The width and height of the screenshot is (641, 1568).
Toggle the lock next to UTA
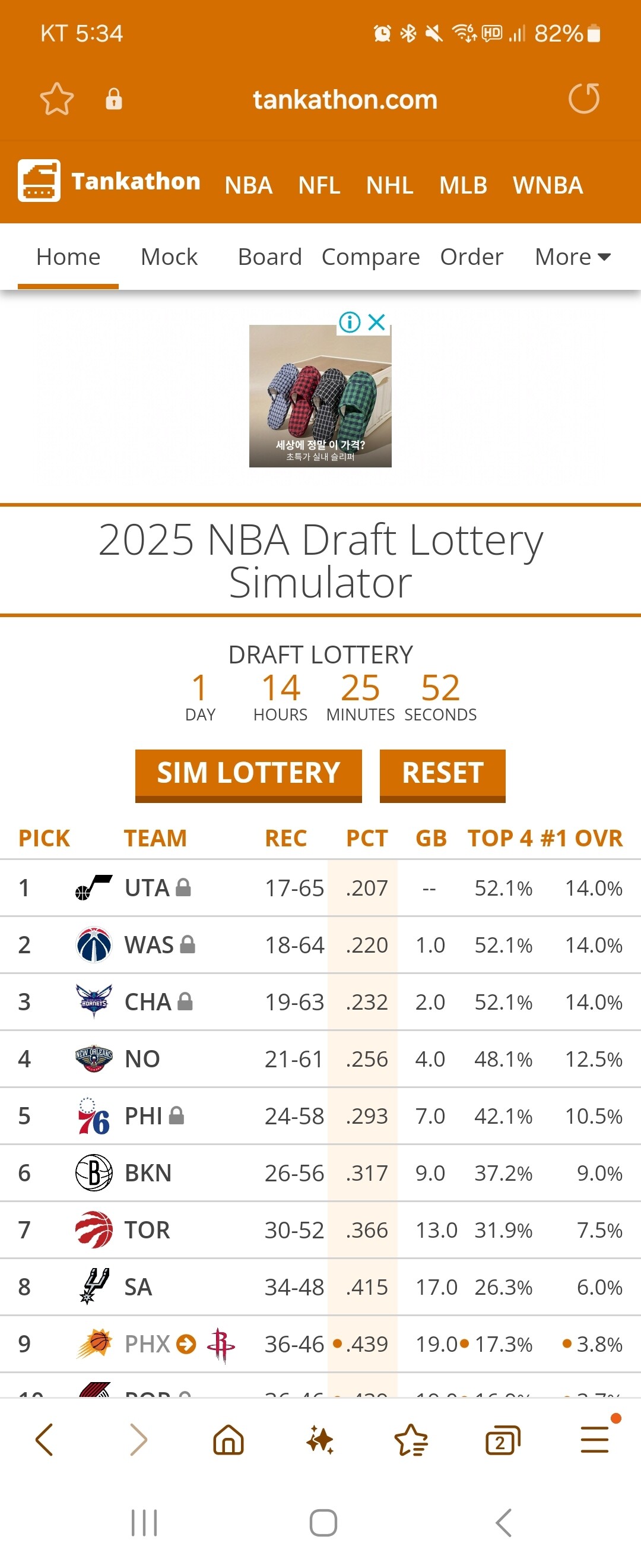pyautogui.click(x=183, y=887)
